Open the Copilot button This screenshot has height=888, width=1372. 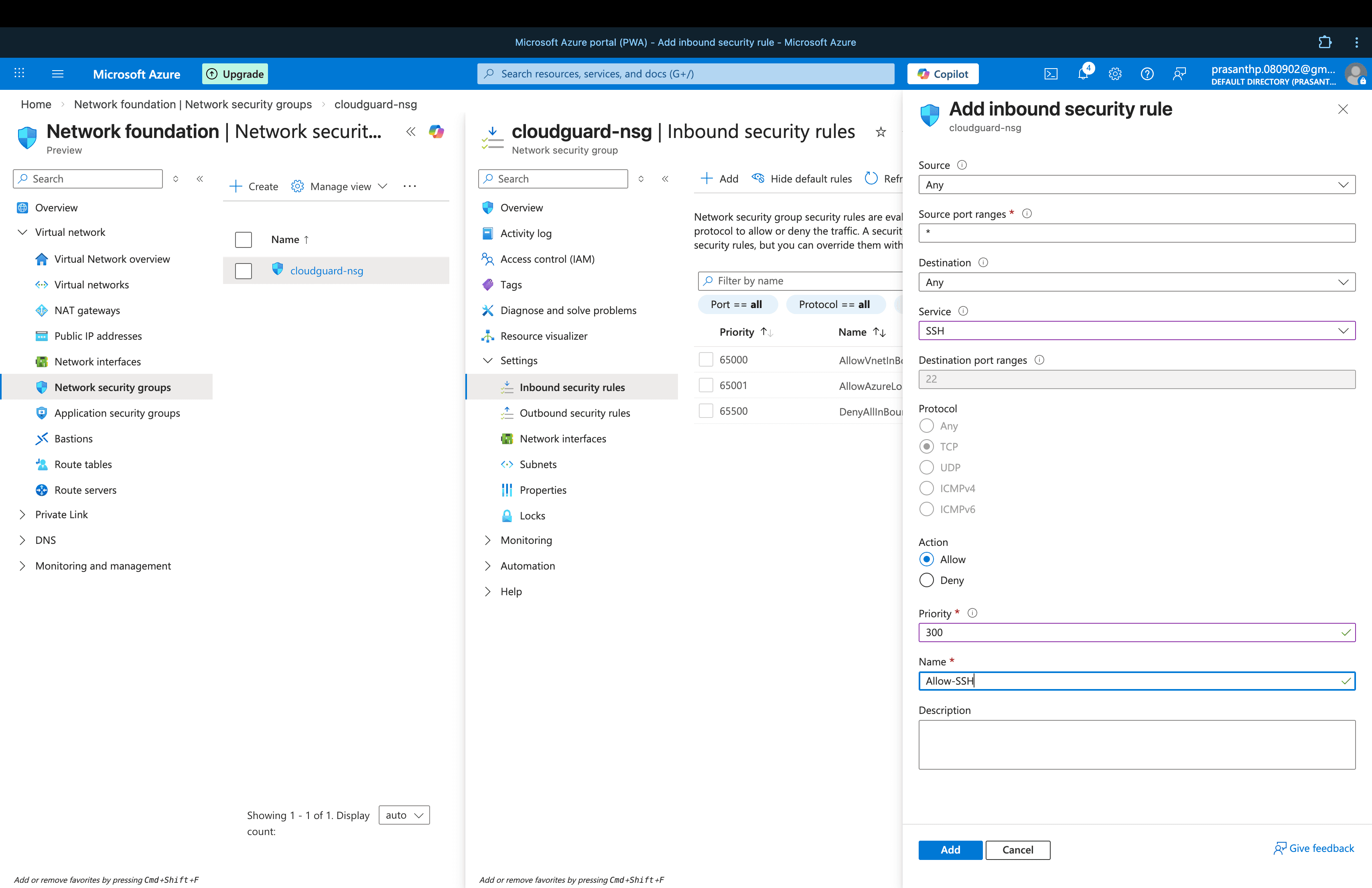point(942,74)
